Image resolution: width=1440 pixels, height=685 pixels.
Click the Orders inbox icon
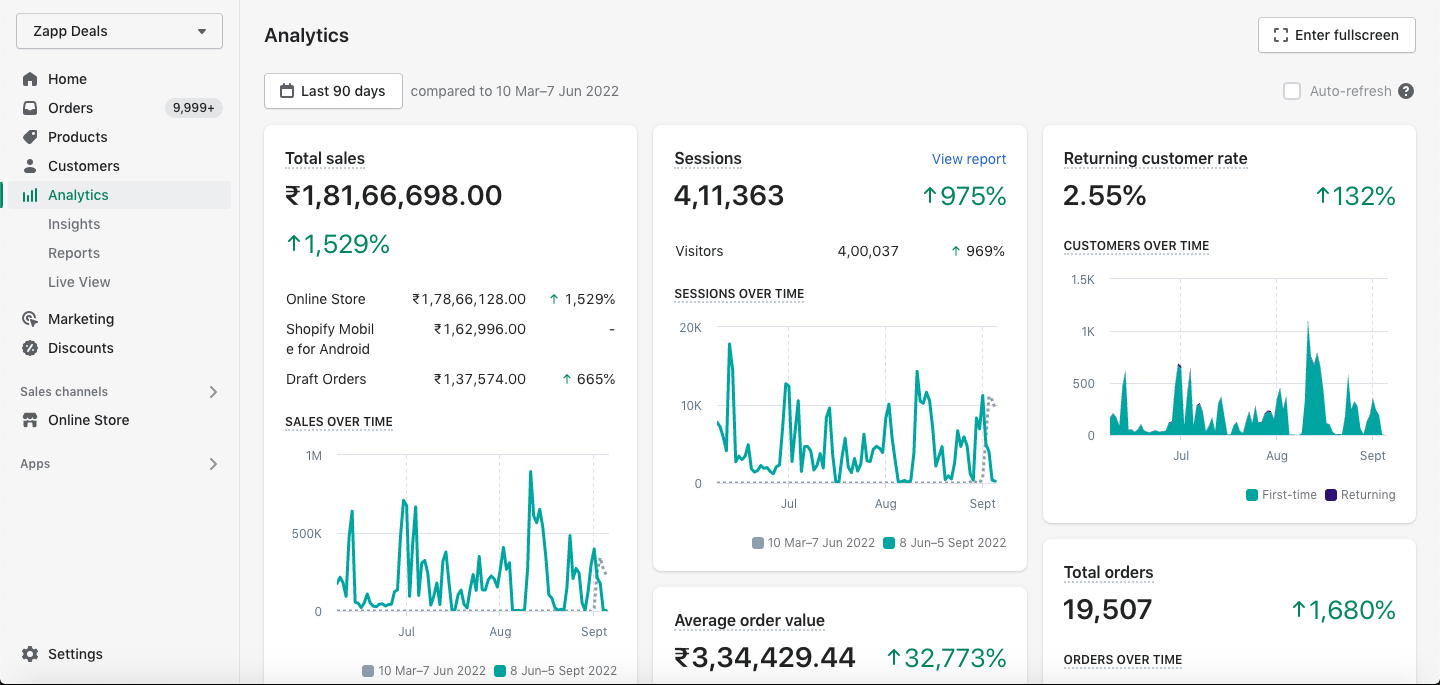tap(30, 108)
